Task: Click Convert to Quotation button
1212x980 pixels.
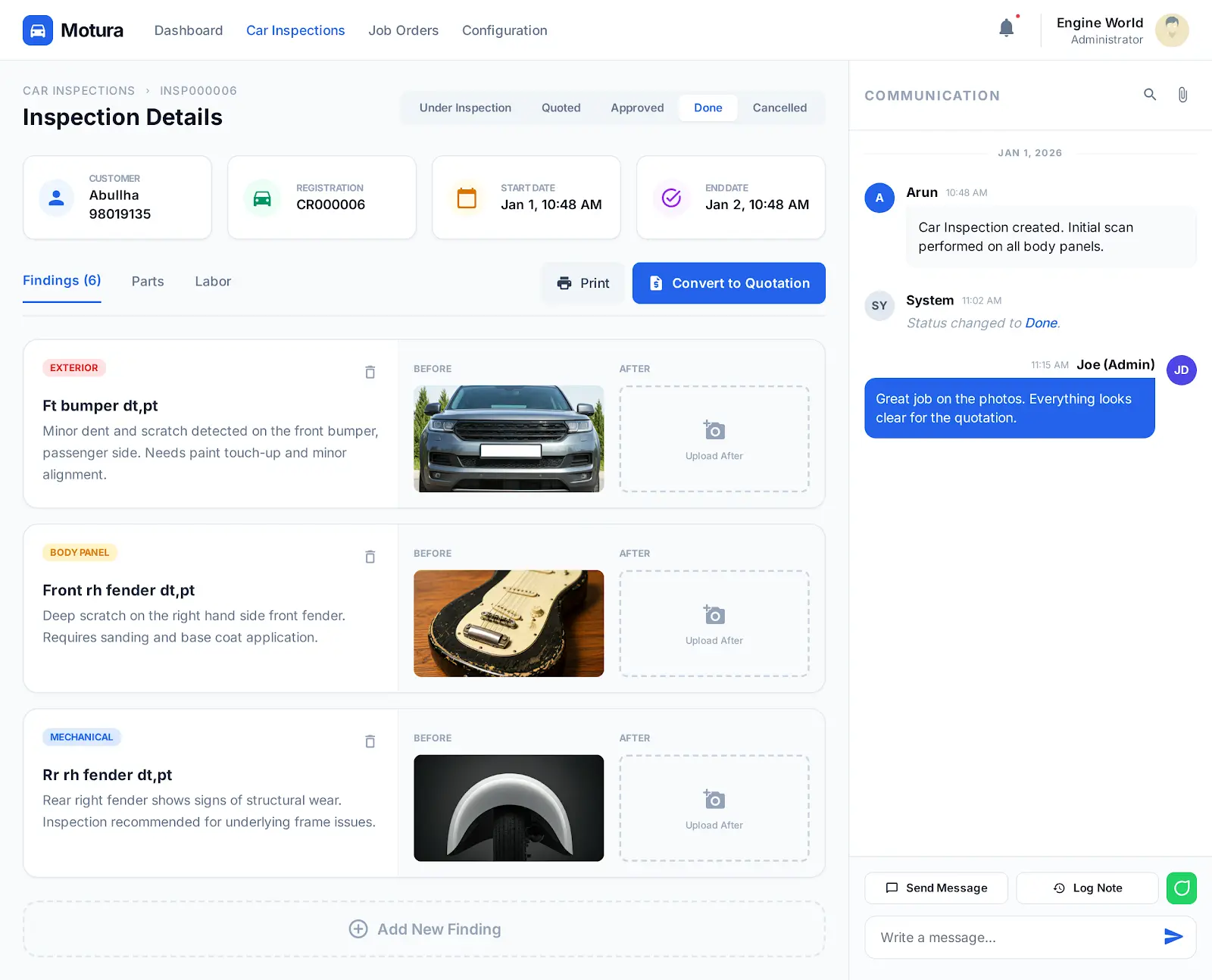Action: click(x=729, y=283)
